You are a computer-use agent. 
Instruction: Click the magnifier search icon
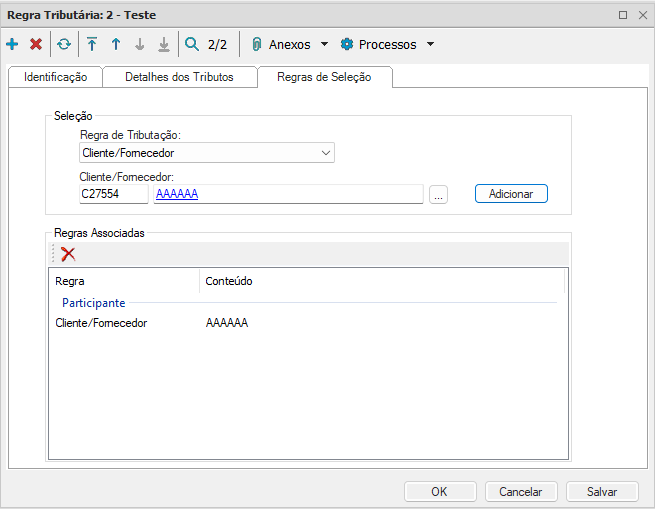point(192,44)
